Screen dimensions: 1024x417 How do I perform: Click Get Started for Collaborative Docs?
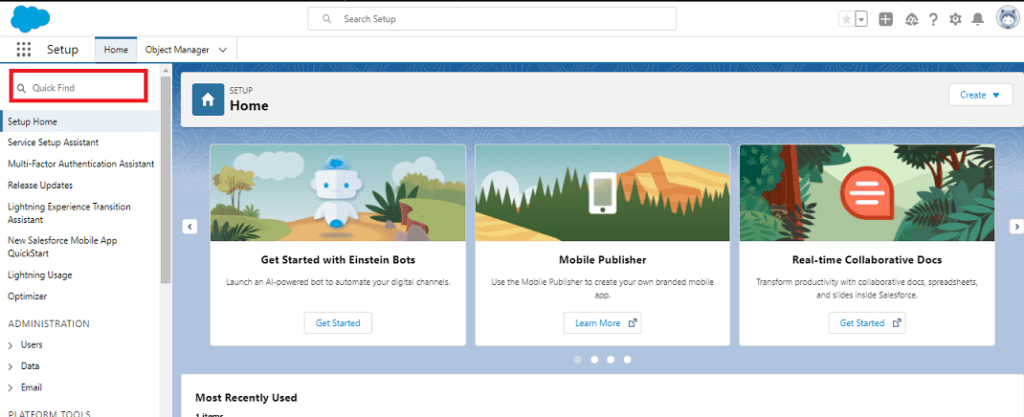coord(867,323)
